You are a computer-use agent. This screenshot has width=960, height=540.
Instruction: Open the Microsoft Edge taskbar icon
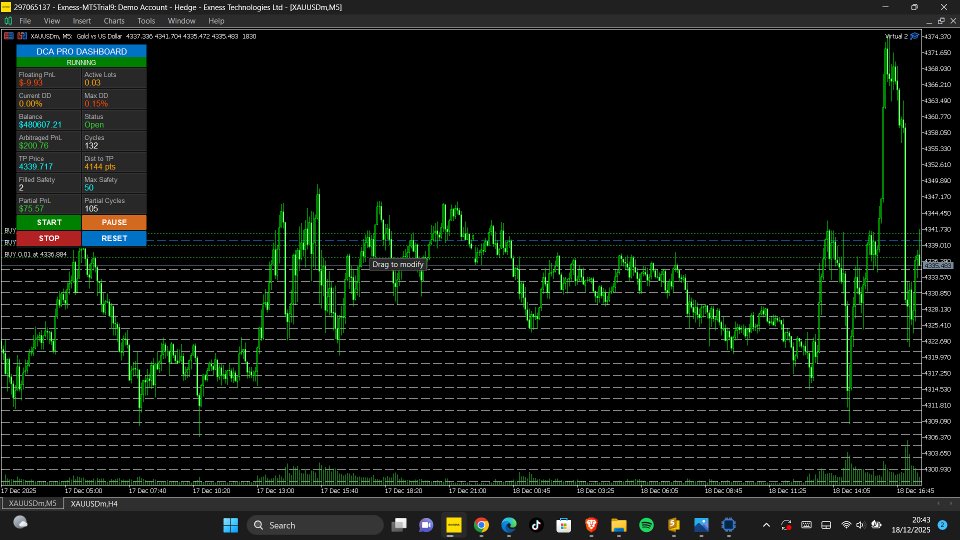point(509,525)
